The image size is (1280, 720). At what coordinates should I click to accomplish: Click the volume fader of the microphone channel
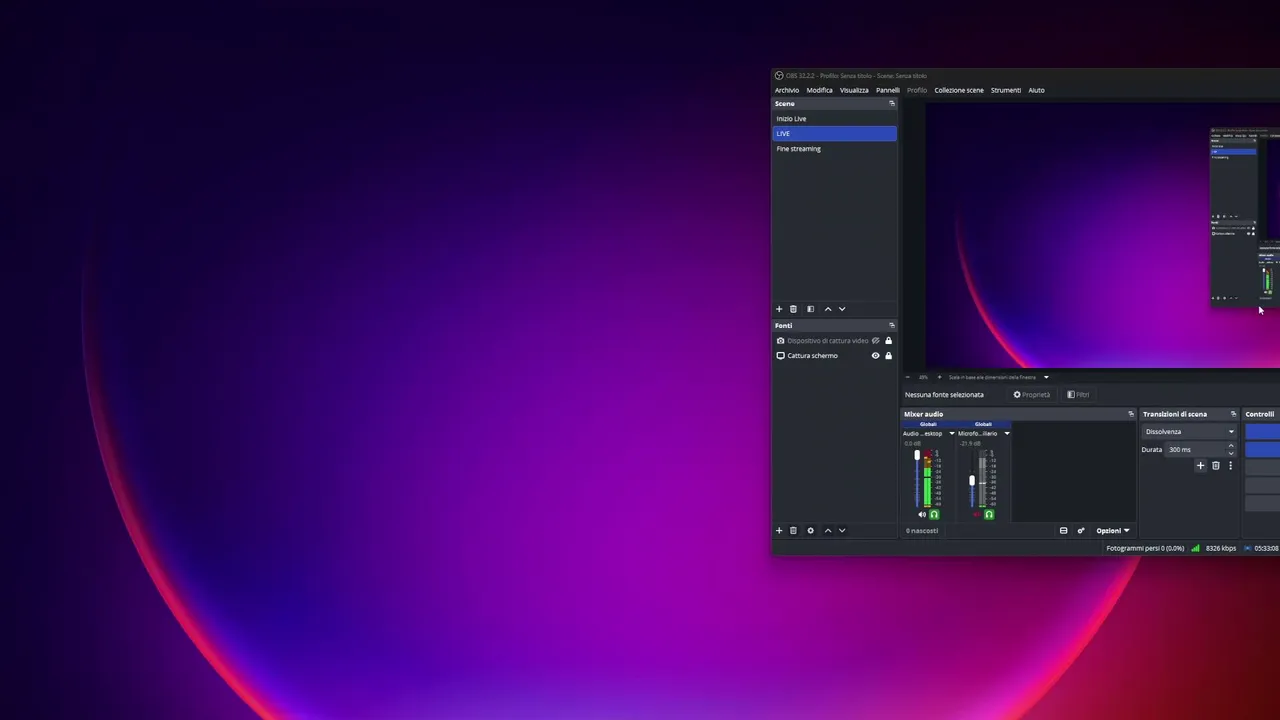(x=972, y=481)
